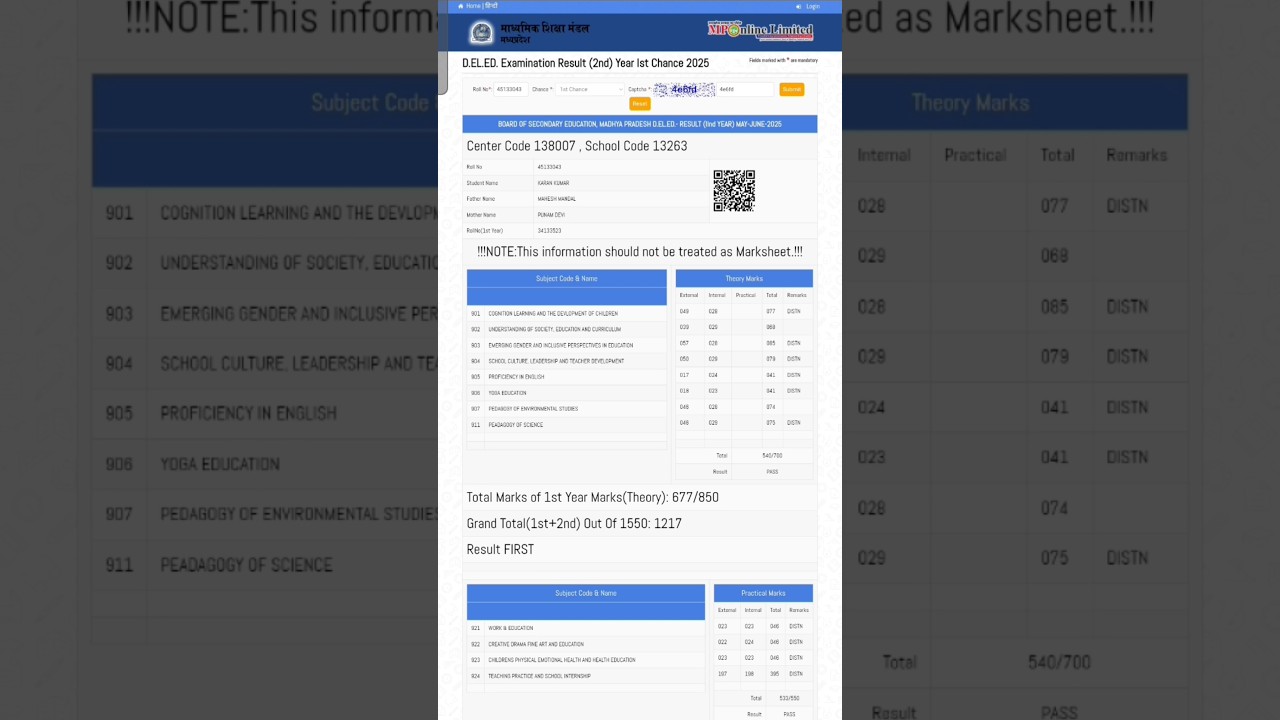The width and height of the screenshot is (1280, 720).
Task: Select Proficiency in English row
Action: 567,377
